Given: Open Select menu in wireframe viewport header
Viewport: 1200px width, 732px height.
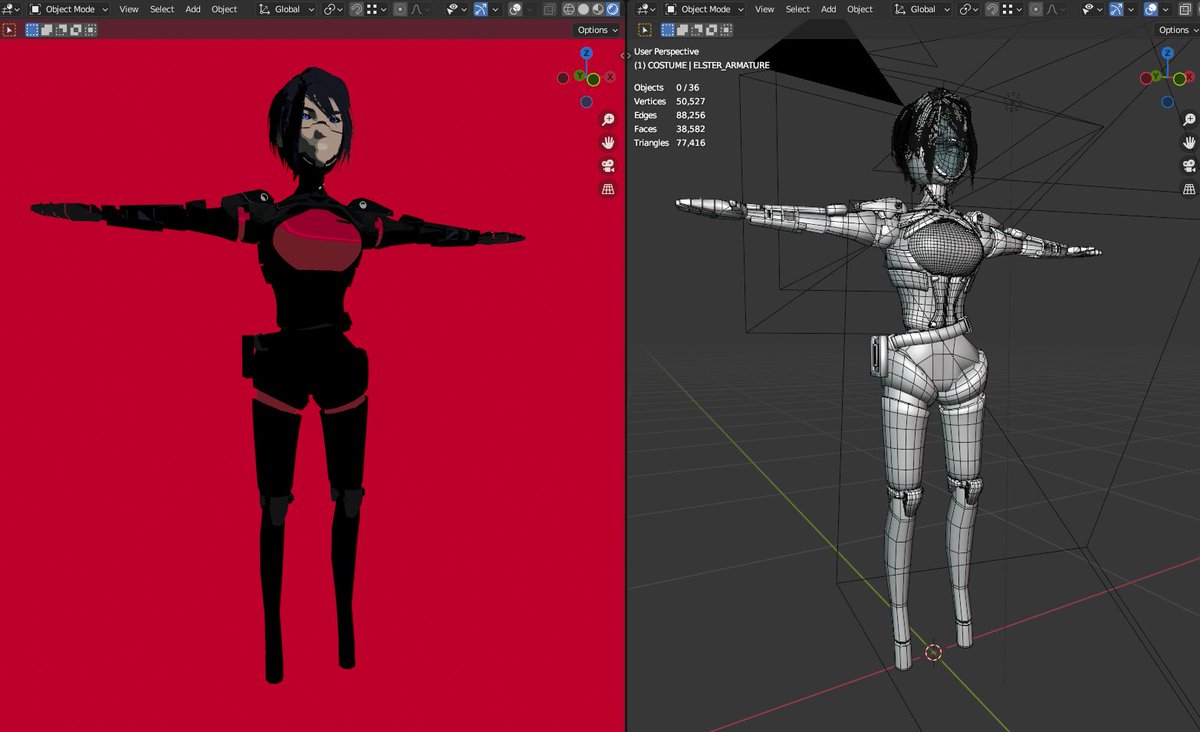Looking at the screenshot, I should (798, 9).
